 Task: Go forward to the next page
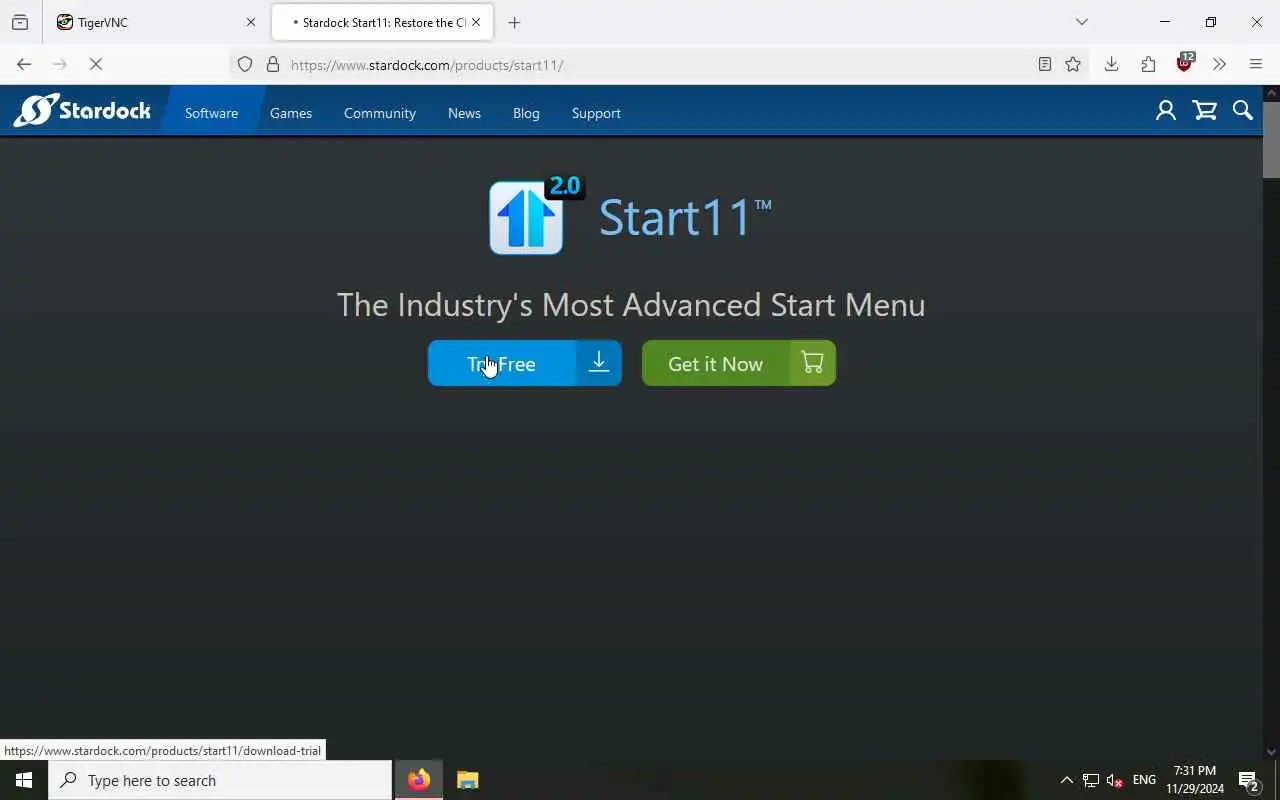click(60, 64)
